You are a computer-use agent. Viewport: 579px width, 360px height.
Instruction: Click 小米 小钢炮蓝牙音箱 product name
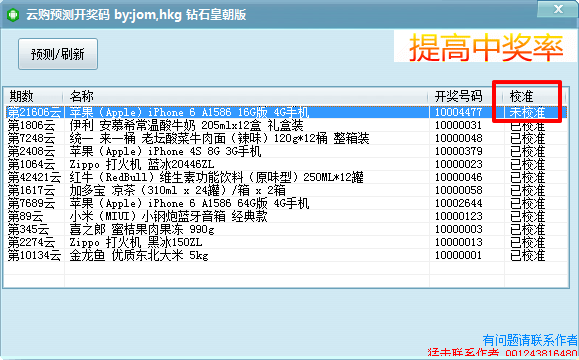pos(168,216)
